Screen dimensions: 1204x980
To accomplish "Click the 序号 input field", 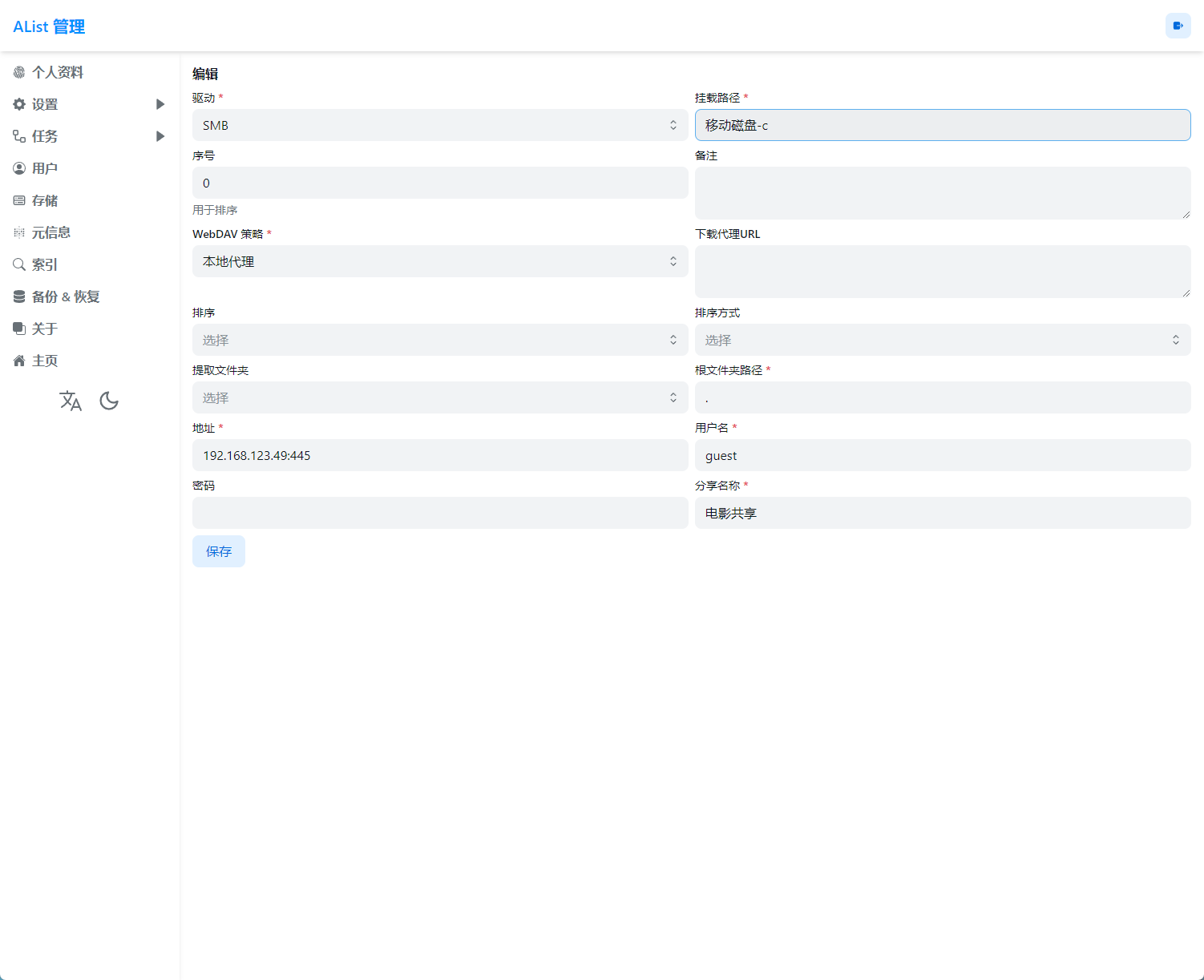I will pos(440,183).
